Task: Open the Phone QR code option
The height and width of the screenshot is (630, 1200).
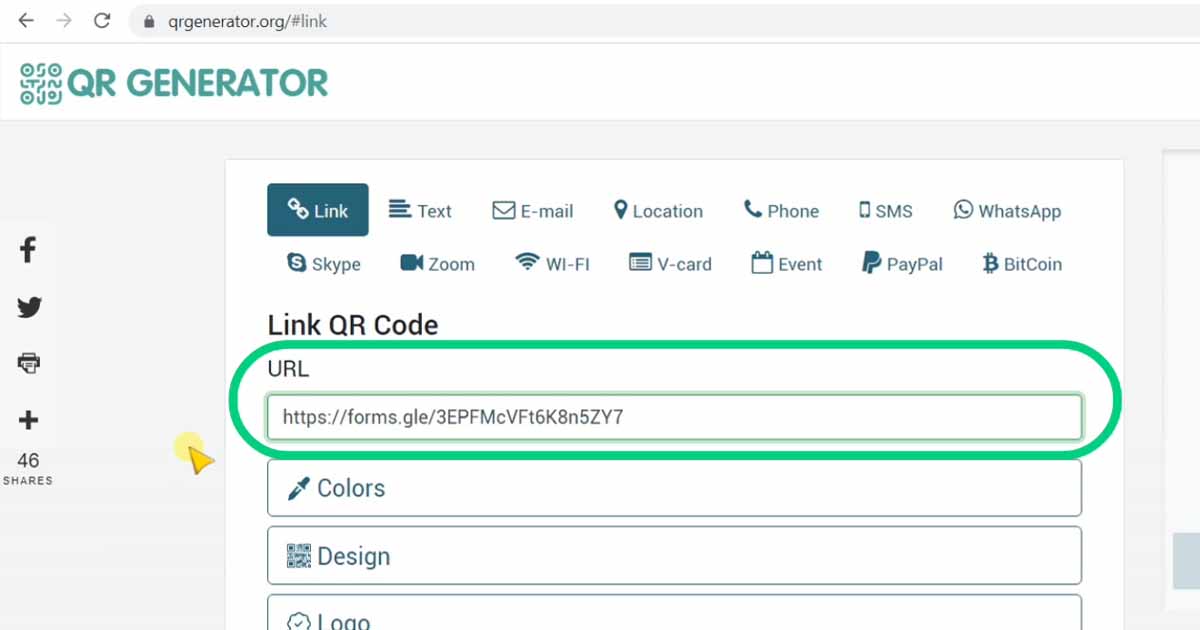Action: tap(781, 210)
